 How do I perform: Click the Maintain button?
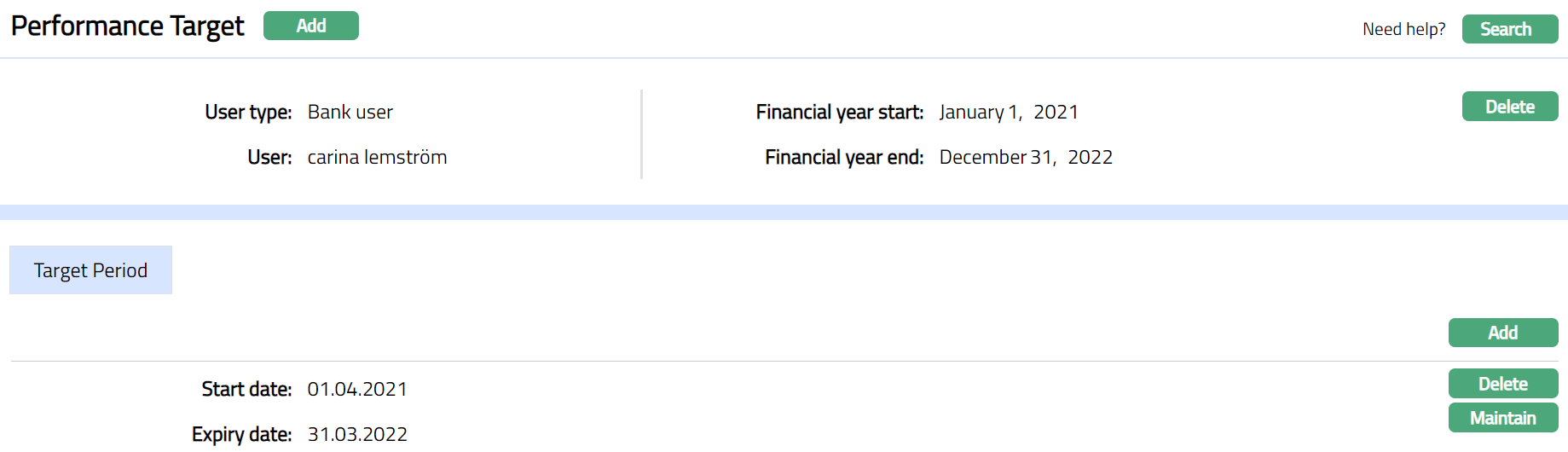1502,418
